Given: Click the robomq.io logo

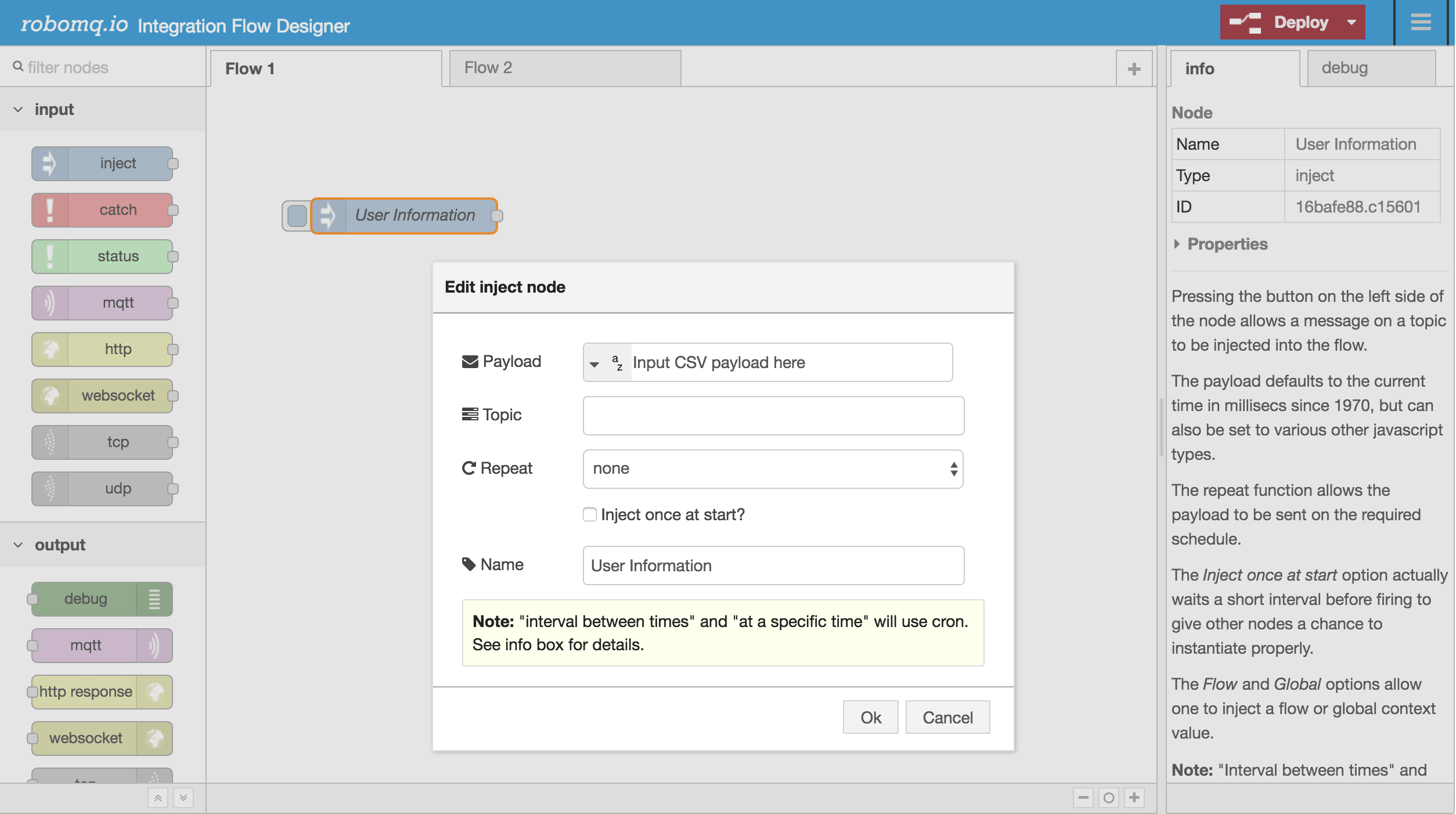Looking at the screenshot, I should click(x=74, y=24).
